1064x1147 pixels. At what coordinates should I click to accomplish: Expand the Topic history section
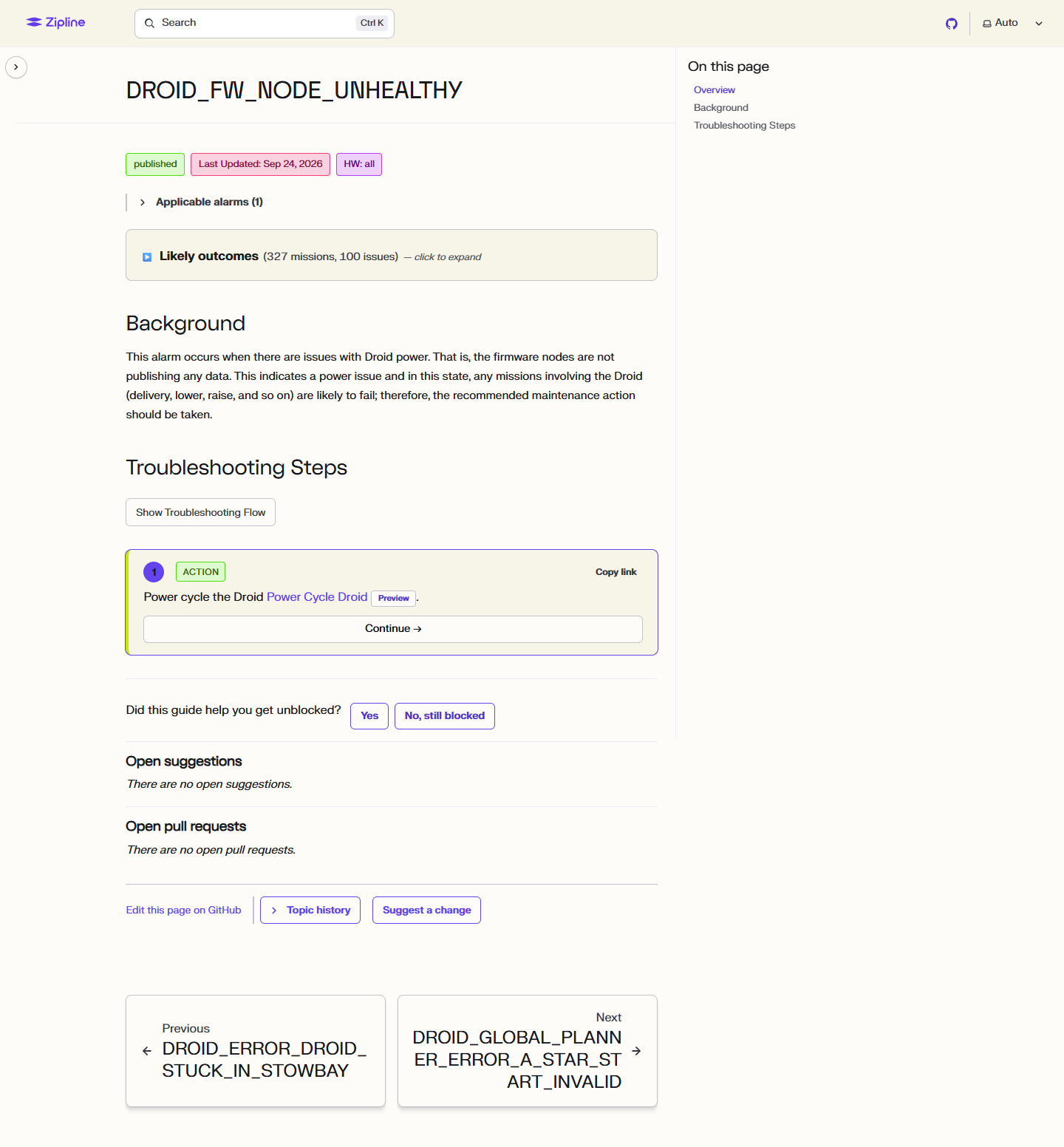(310, 910)
